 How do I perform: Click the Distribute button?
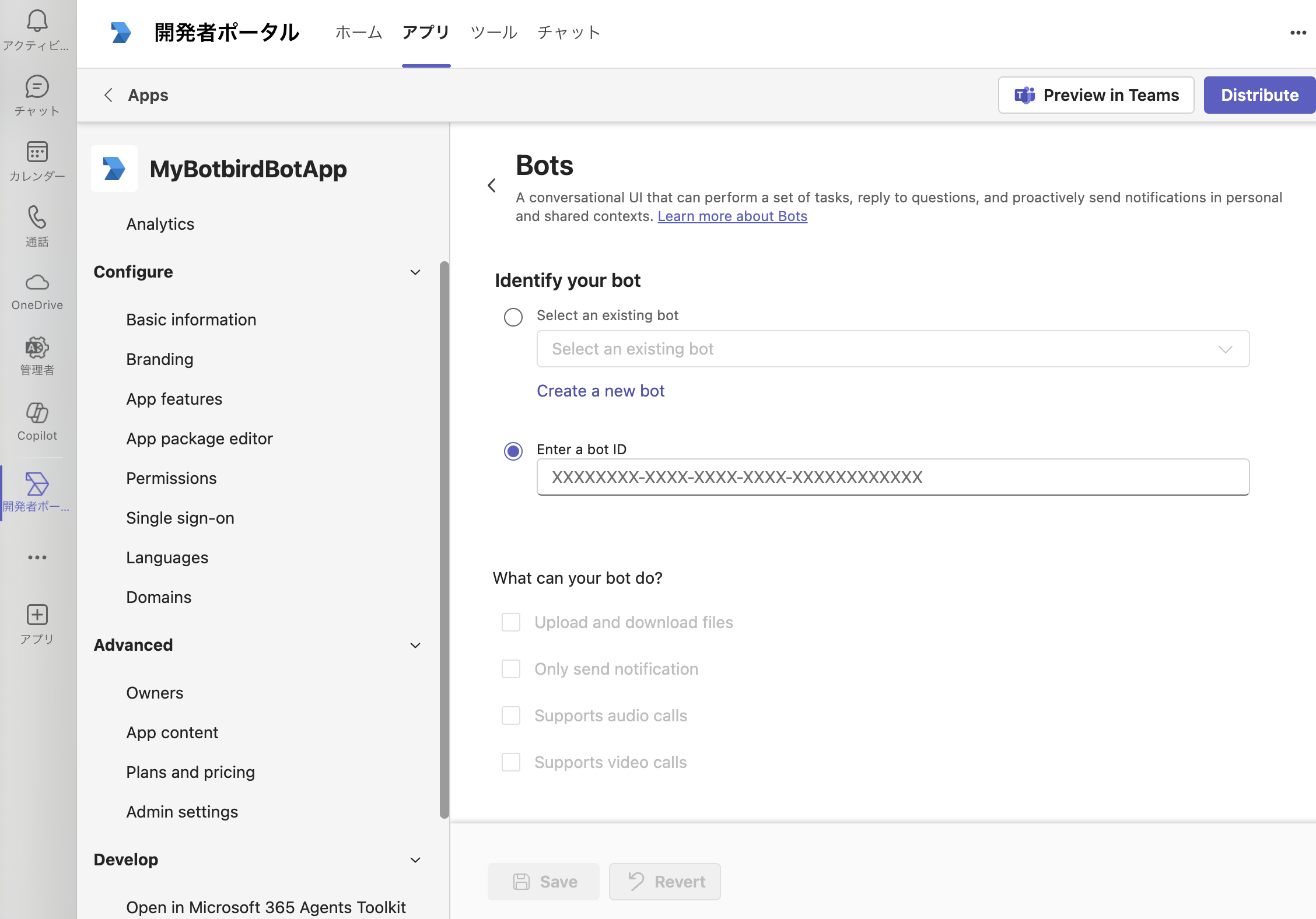click(1259, 95)
